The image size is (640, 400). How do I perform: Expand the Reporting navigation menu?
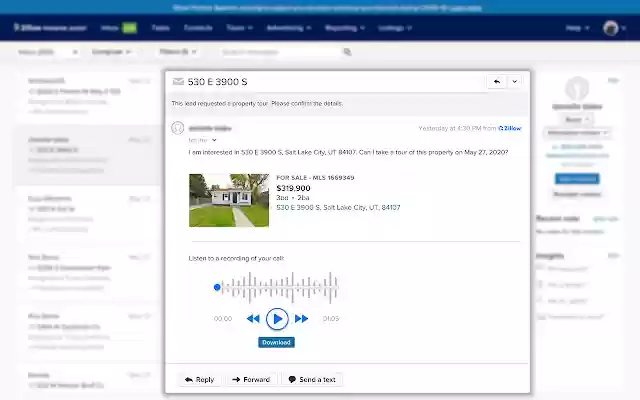click(x=345, y=28)
